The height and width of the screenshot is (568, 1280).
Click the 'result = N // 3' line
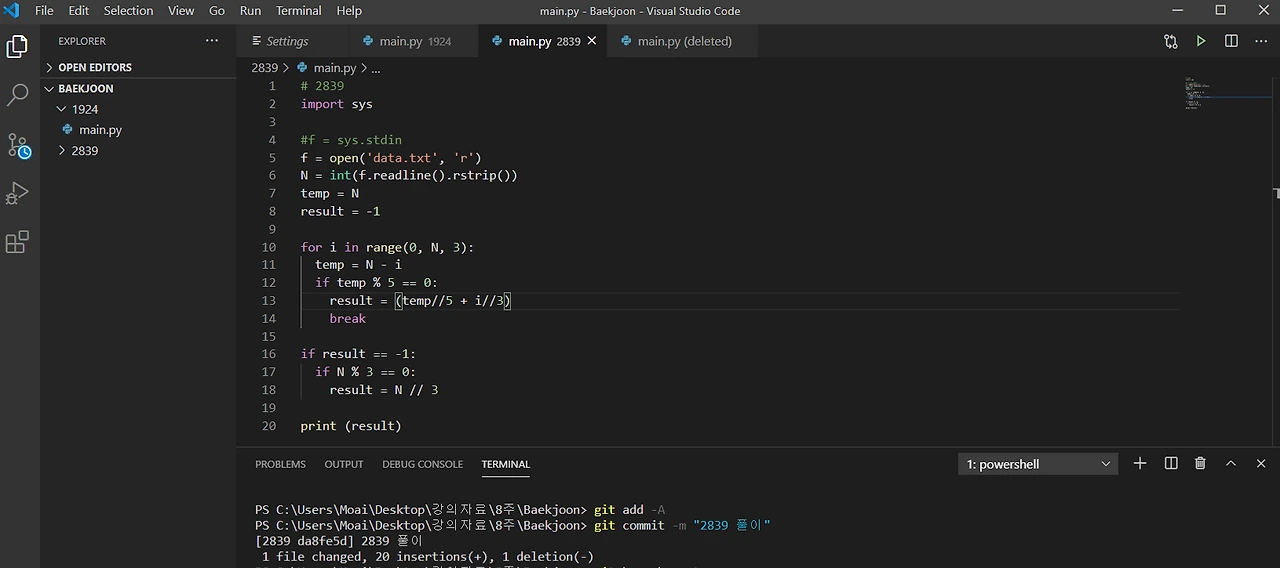[x=383, y=390]
